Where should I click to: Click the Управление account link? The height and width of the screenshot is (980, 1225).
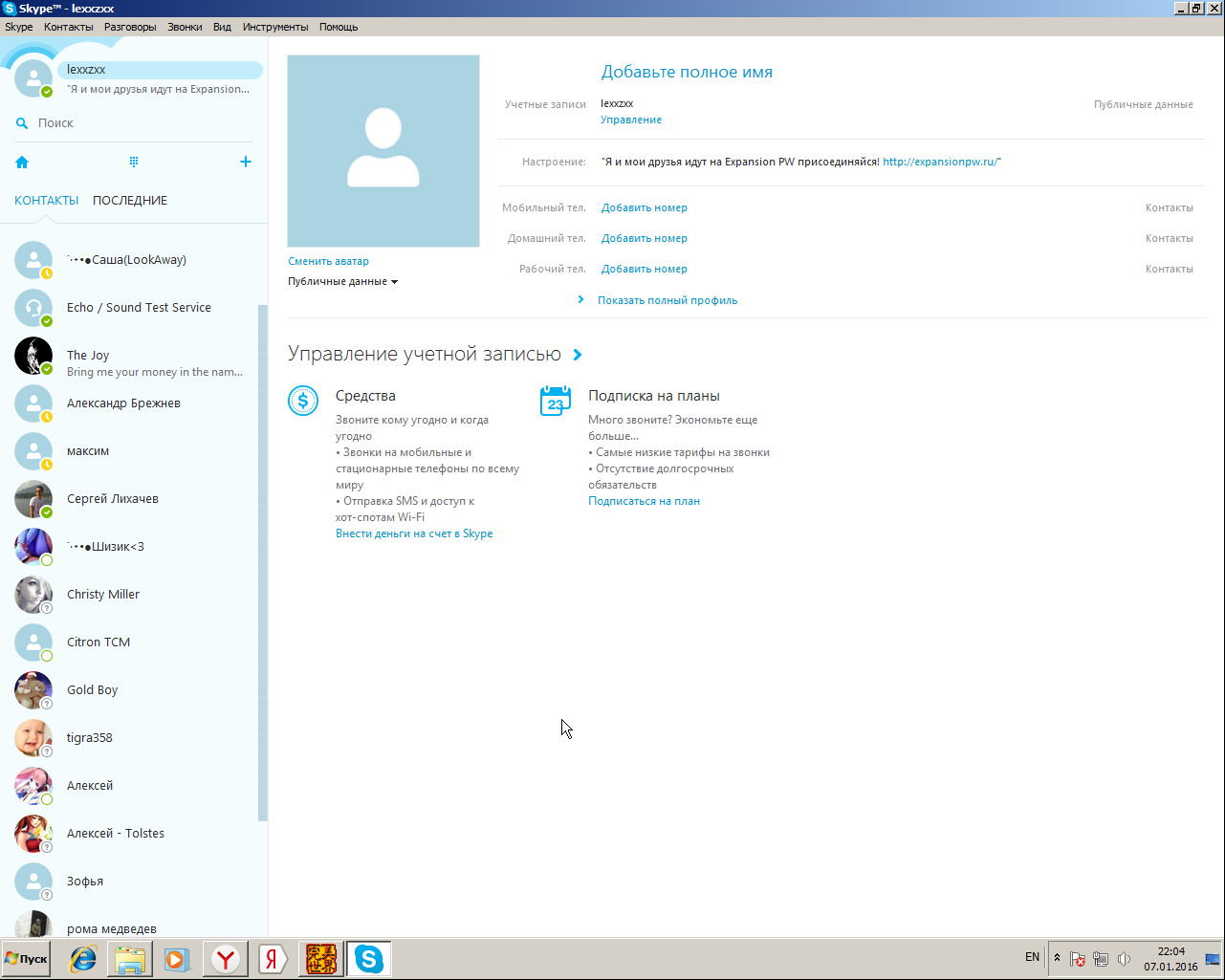[631, 120]
